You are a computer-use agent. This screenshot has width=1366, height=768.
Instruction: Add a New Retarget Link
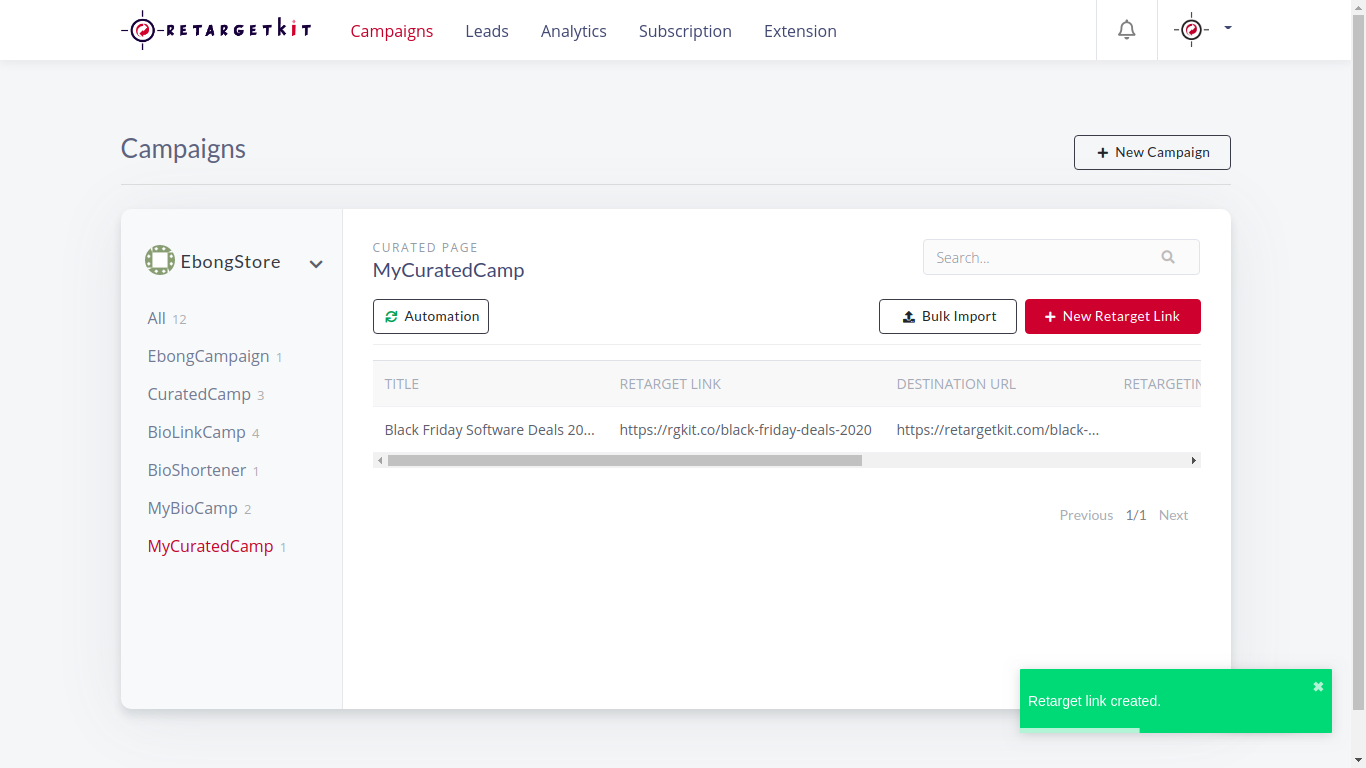coord(1113,316)
